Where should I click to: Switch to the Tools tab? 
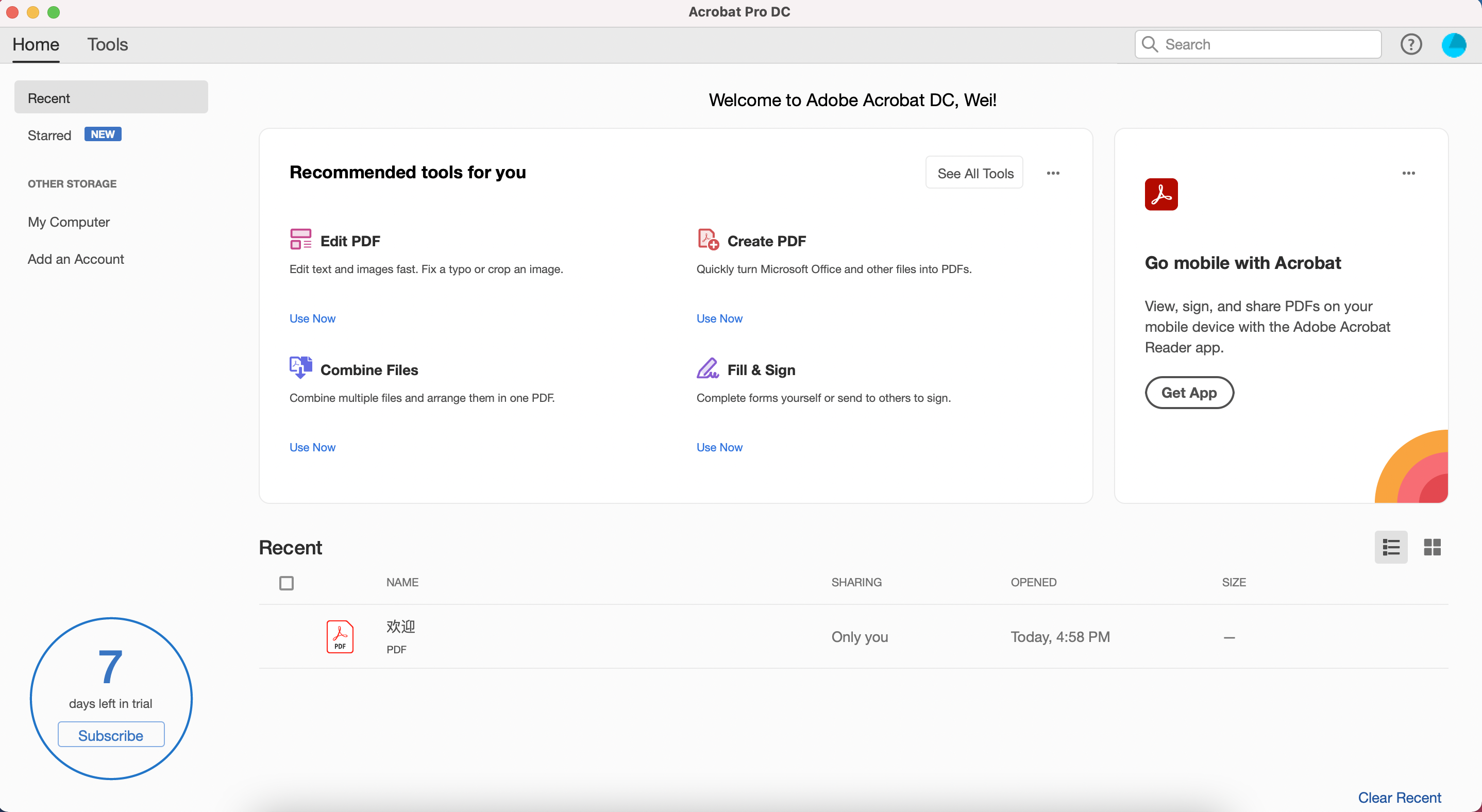click(108, 44)
